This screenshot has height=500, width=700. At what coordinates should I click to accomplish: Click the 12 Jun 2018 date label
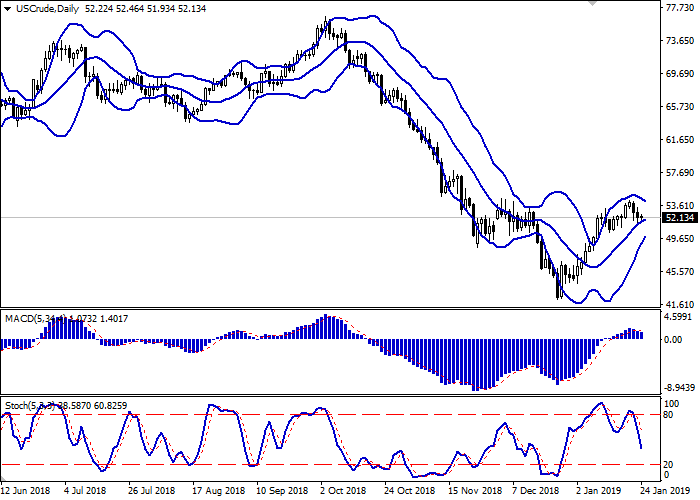coord(27,491)
